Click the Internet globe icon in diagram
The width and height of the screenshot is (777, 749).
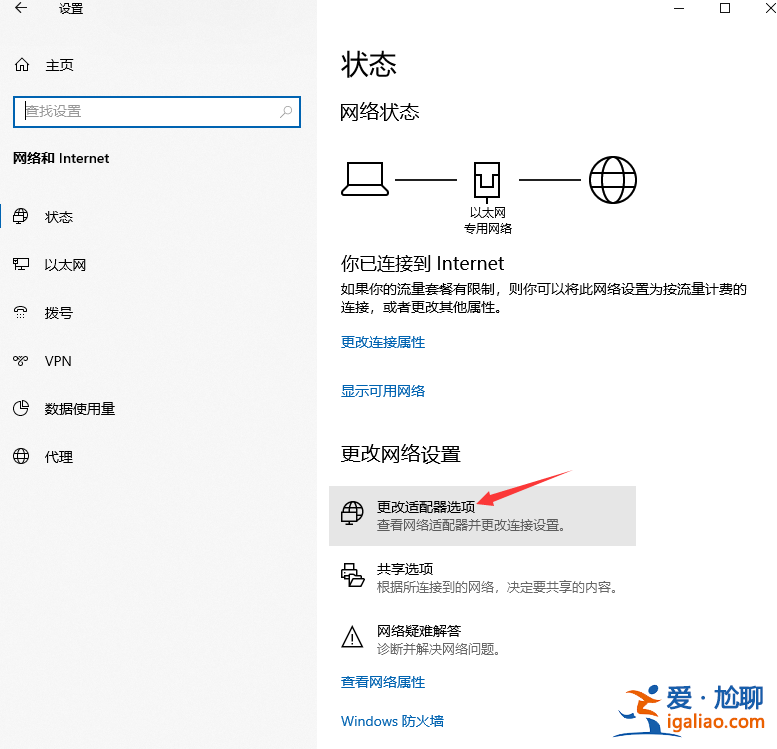click(613, 180)
